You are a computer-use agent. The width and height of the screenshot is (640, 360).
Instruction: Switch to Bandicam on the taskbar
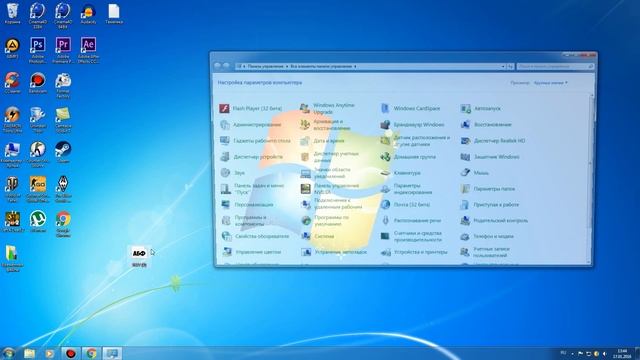tap(71, 353)
